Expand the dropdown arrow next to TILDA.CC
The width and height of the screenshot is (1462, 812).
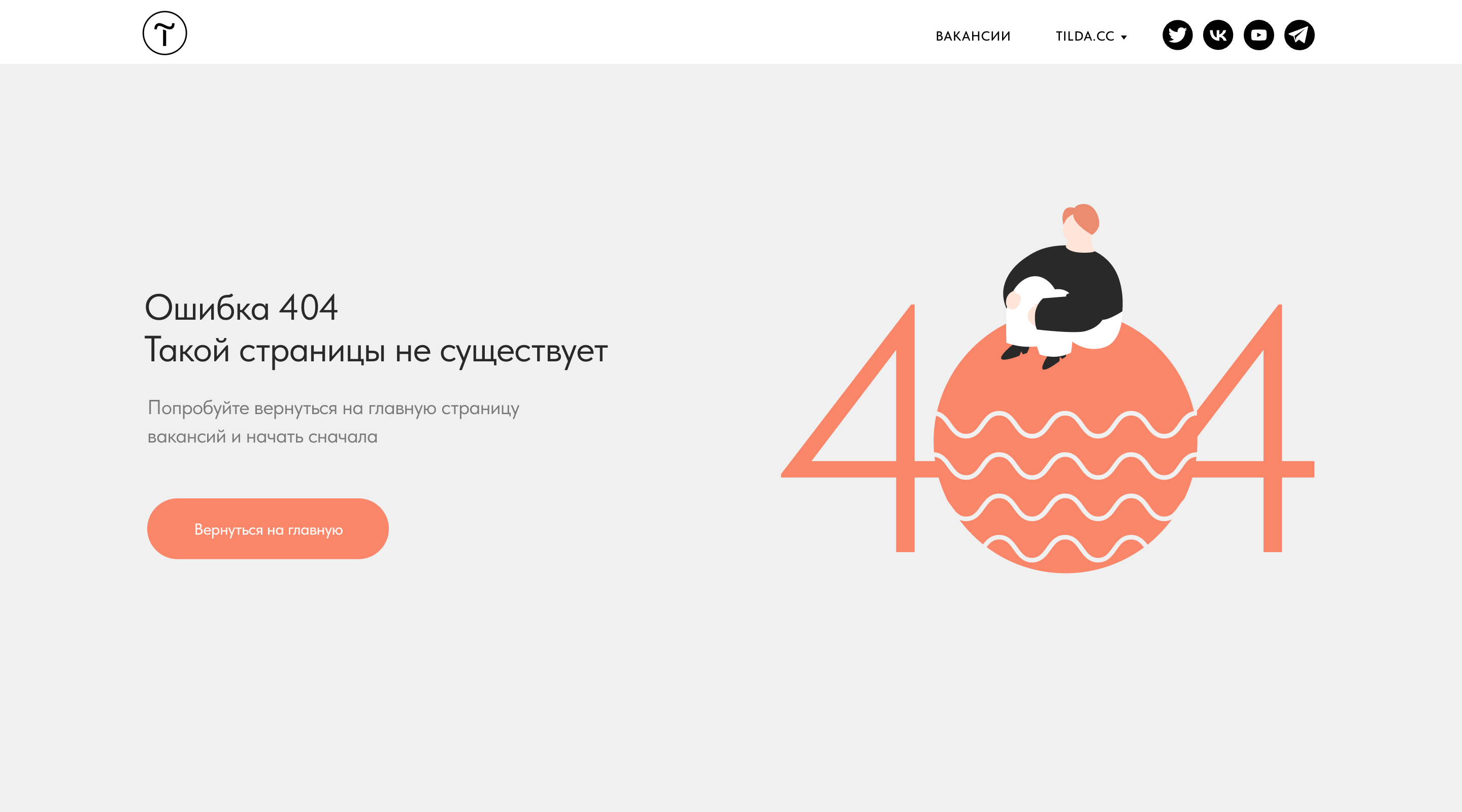1124,38
